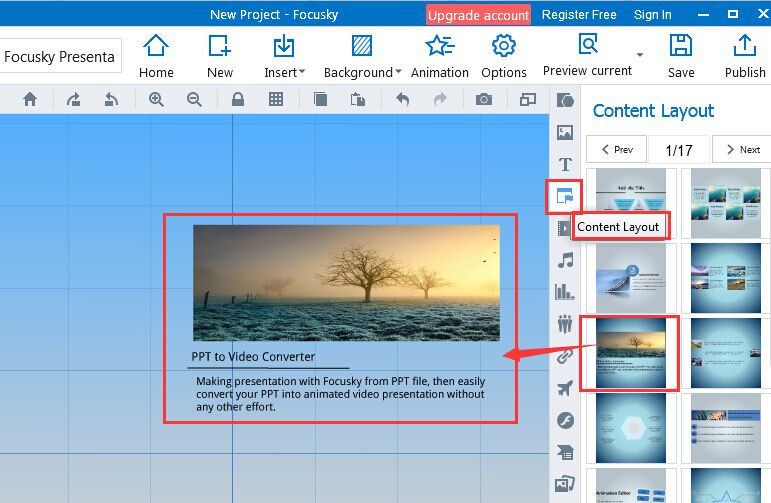Viewport: 771px width, 503px height.
Task: Click the Content Layout panel title
Action: (653, 111)
